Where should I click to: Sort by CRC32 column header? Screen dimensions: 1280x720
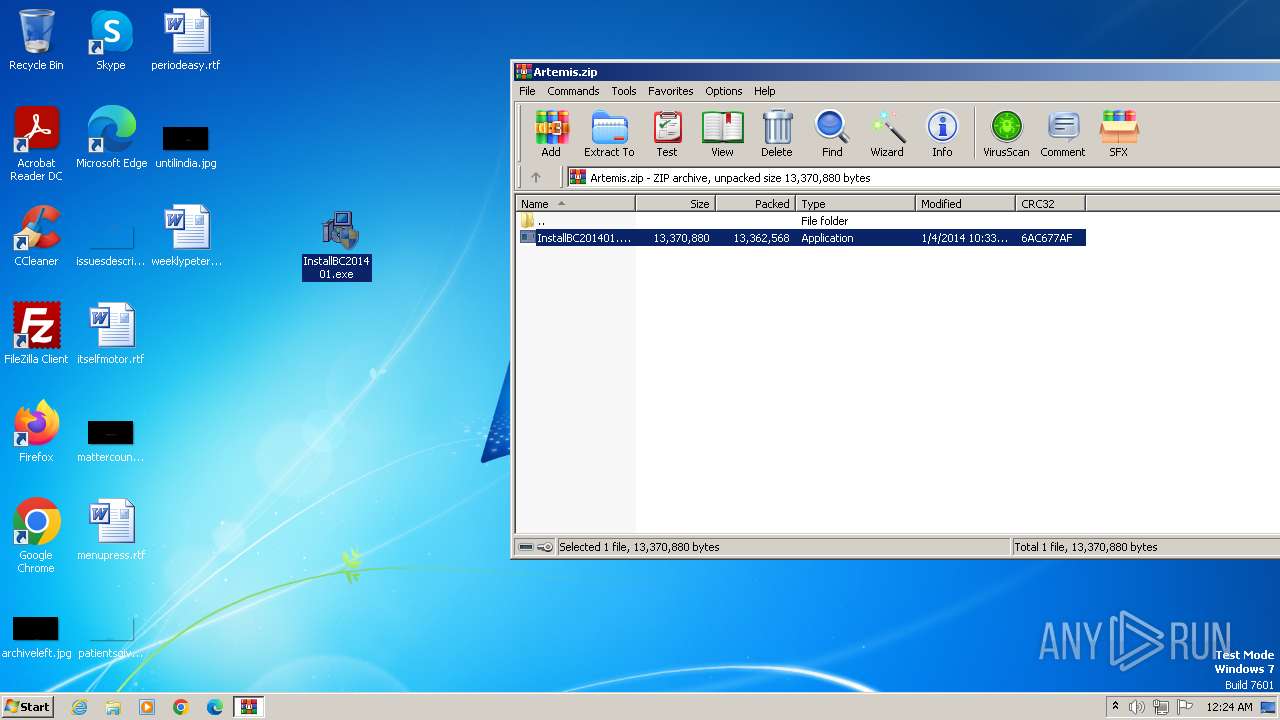[x=1050, y=204]
